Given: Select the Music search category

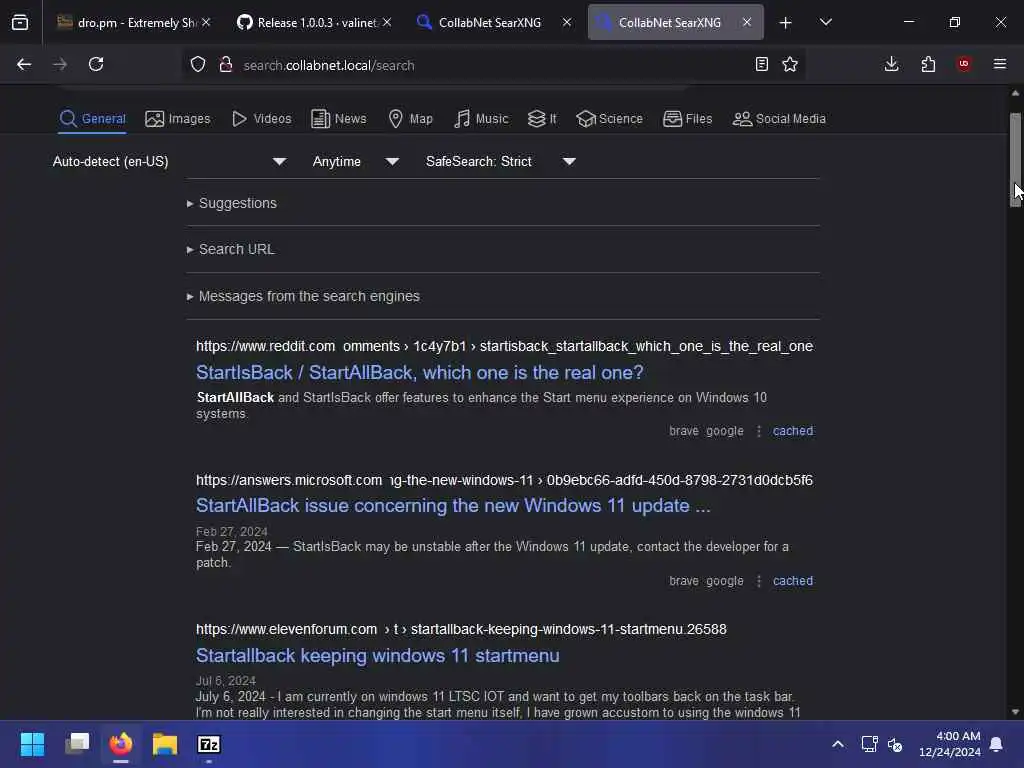Looking at the screenshot, I should coord(481,119).
